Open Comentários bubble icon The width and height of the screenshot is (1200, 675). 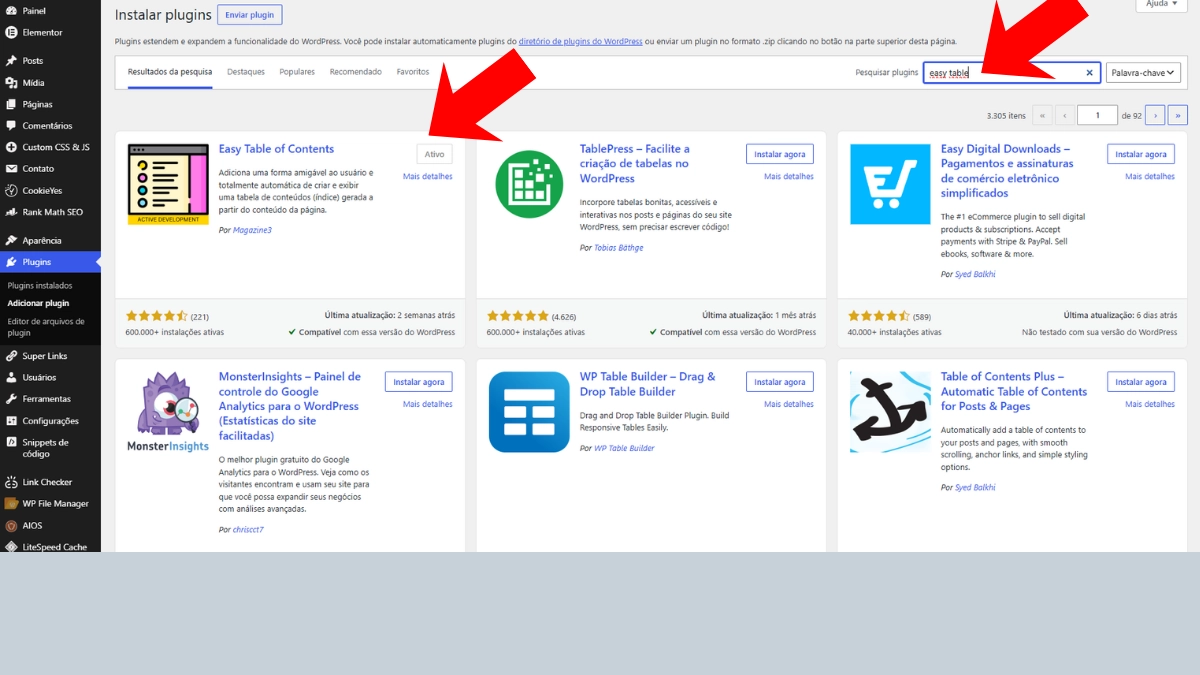point(11,126)
